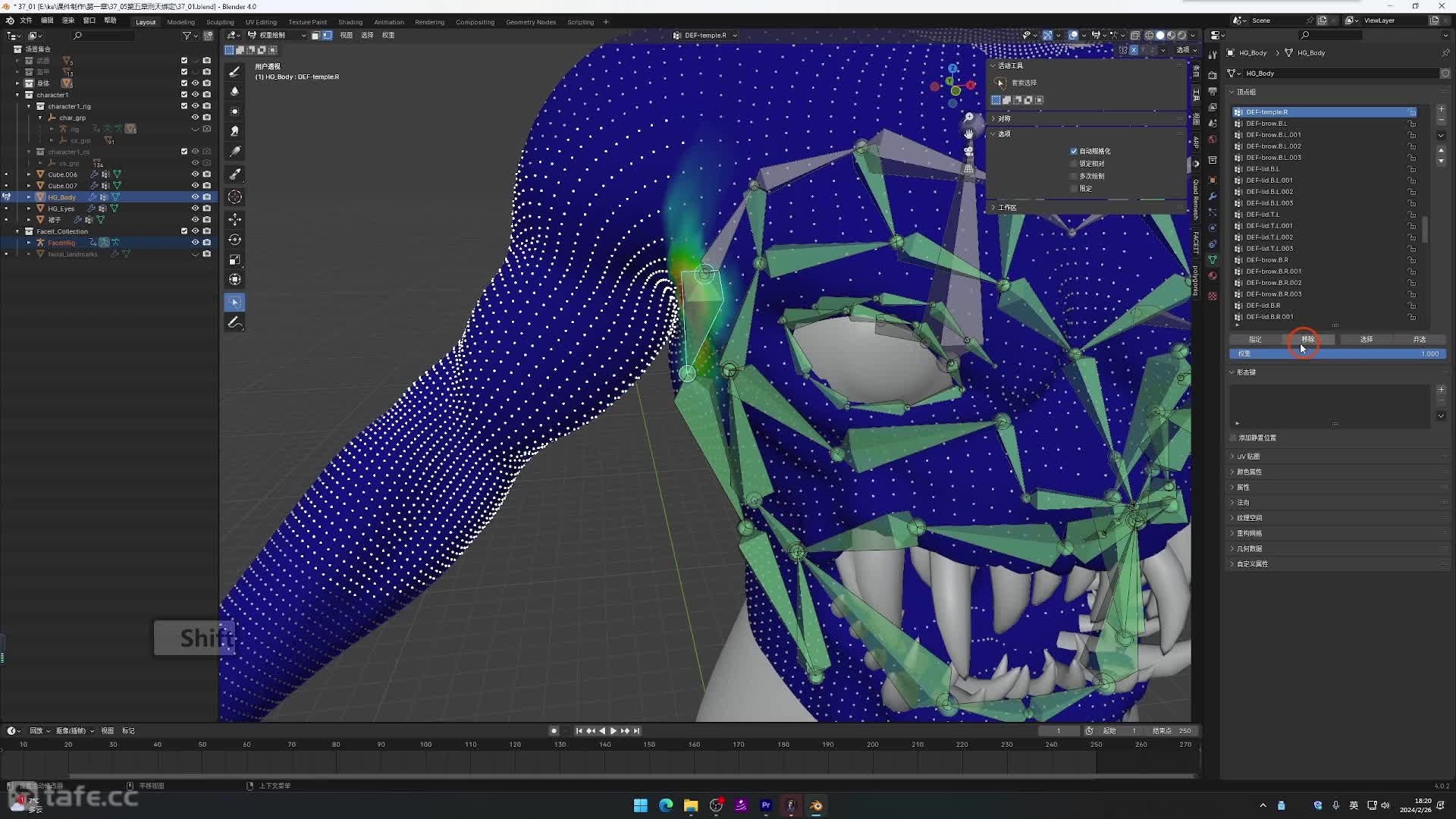Open the Modifiers properties tab
Screen dimensions: 1456x819
pos(1213,196)
